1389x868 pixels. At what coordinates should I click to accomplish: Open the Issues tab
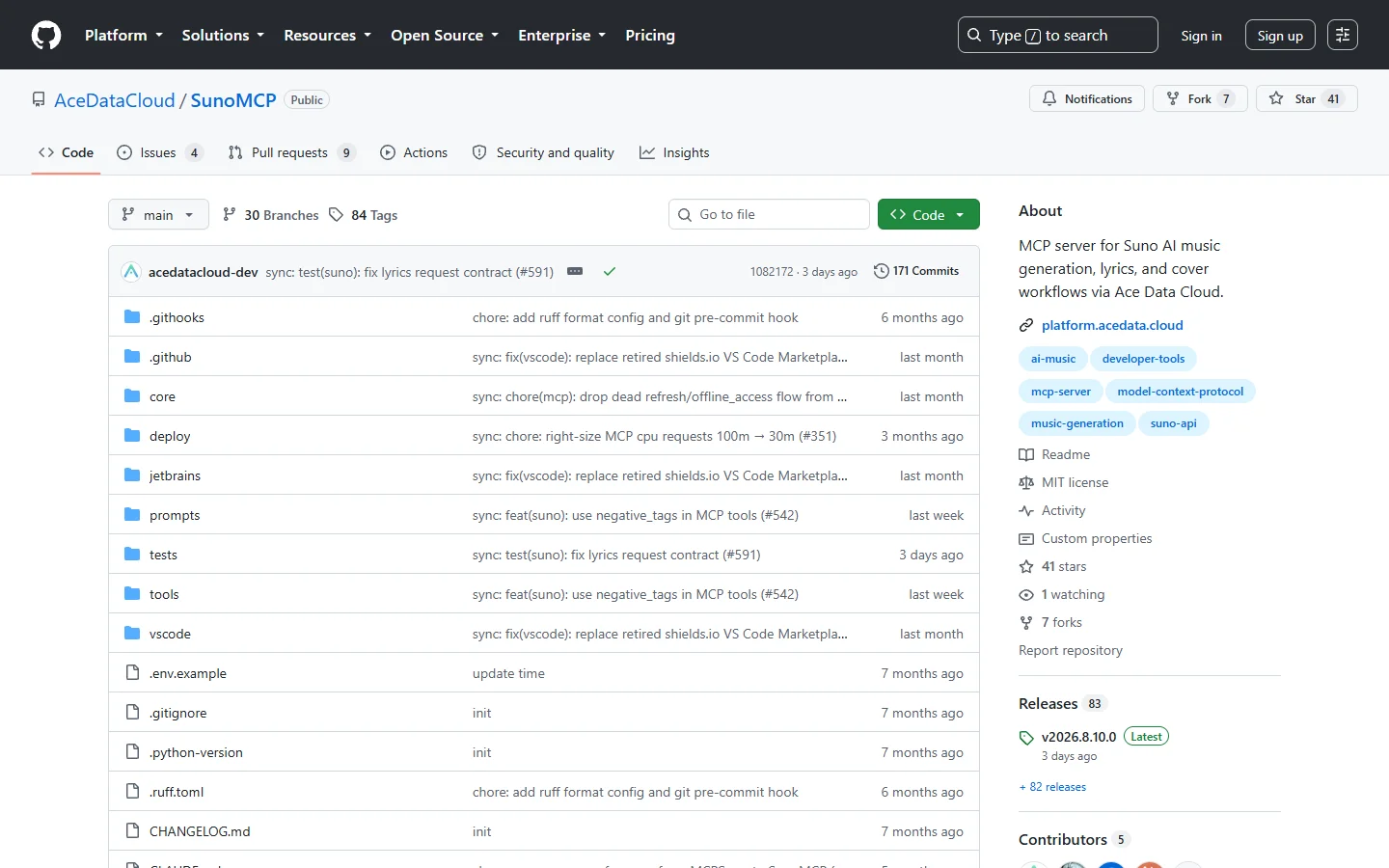[x=159, y=152]
